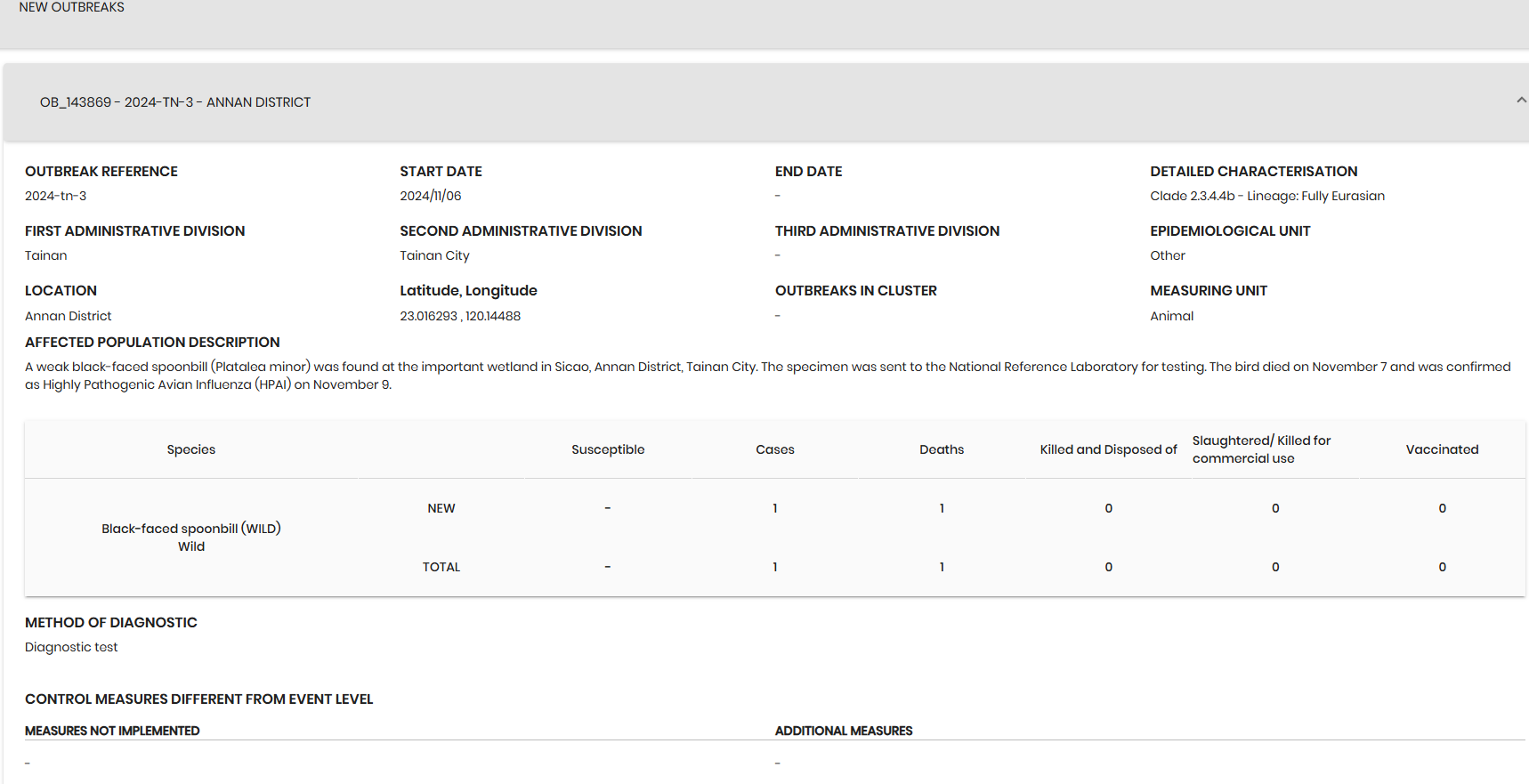Select the Black-faced spoonbill species cell
Viewport: 1529px width, 784px height.
(191, 537)
